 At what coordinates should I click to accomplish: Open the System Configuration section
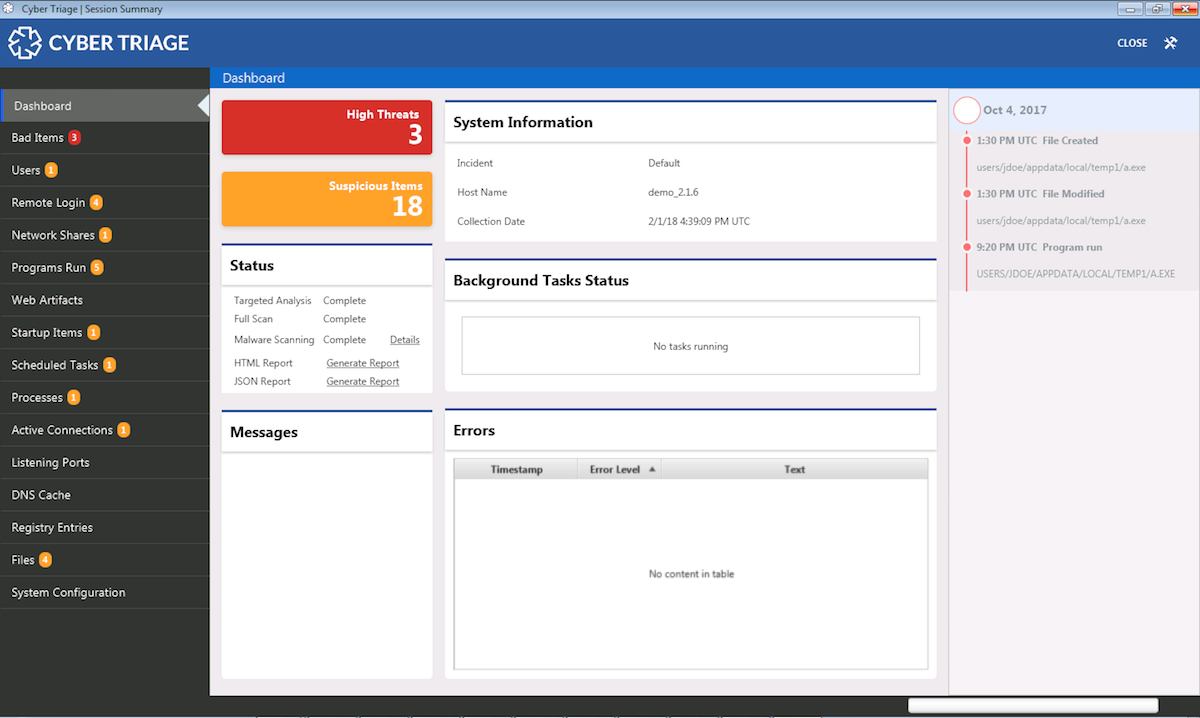coord(67,592)
